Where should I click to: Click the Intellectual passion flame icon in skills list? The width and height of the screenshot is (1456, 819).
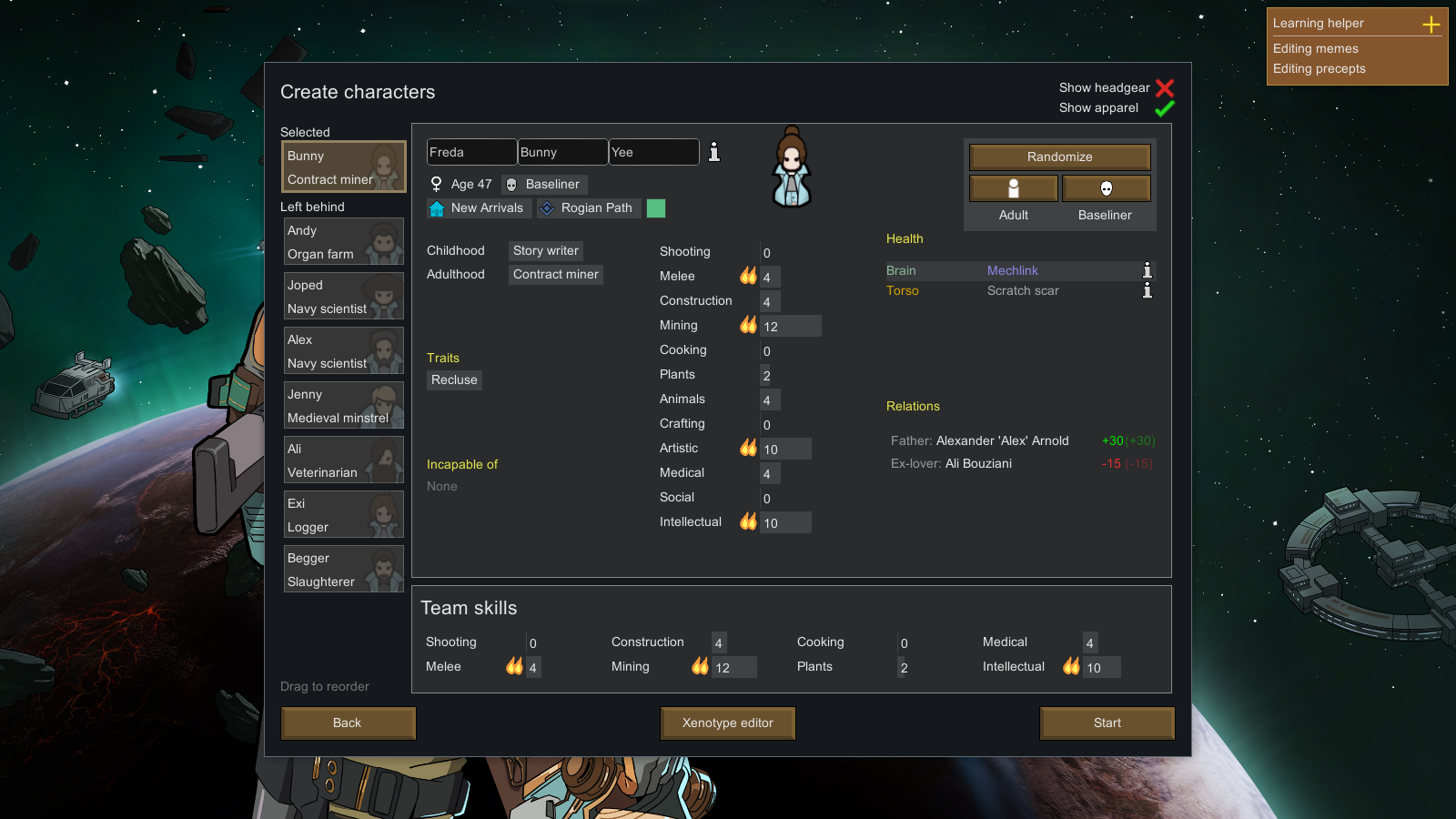[x=748, y=521]
